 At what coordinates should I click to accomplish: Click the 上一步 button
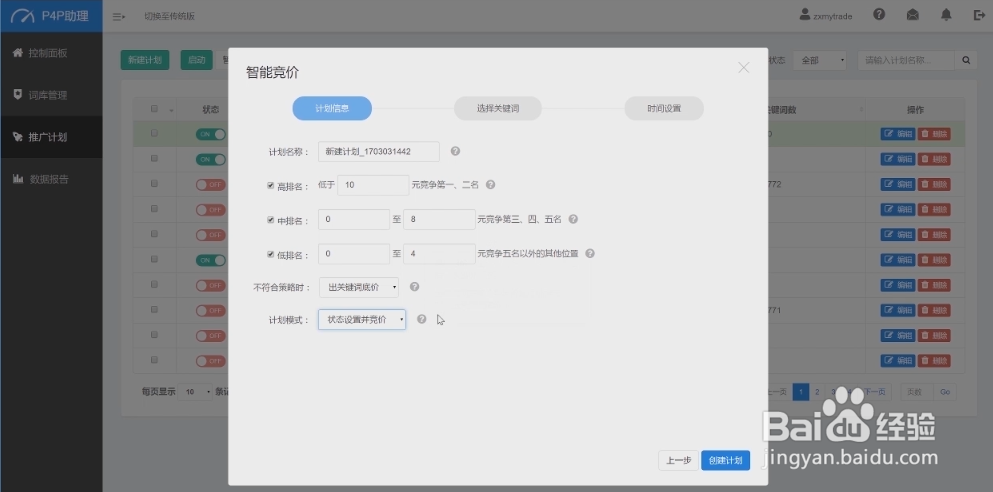(678, 460)
